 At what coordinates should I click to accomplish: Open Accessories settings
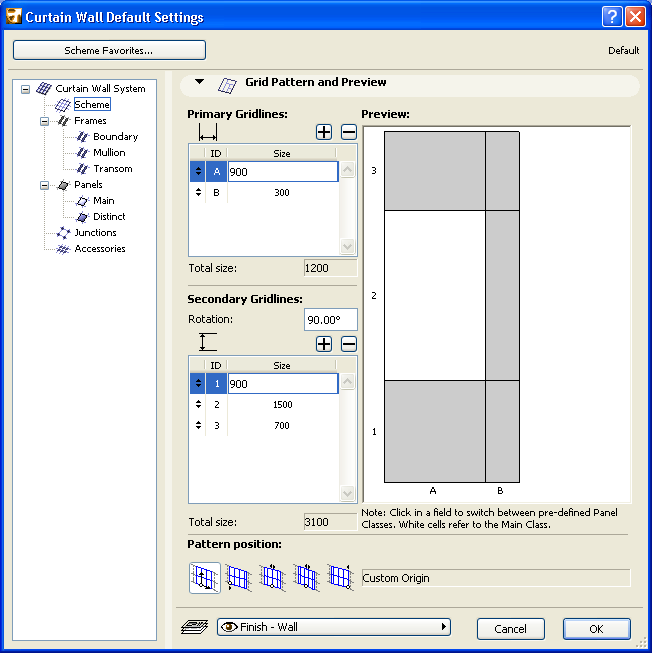coord(100,249)
